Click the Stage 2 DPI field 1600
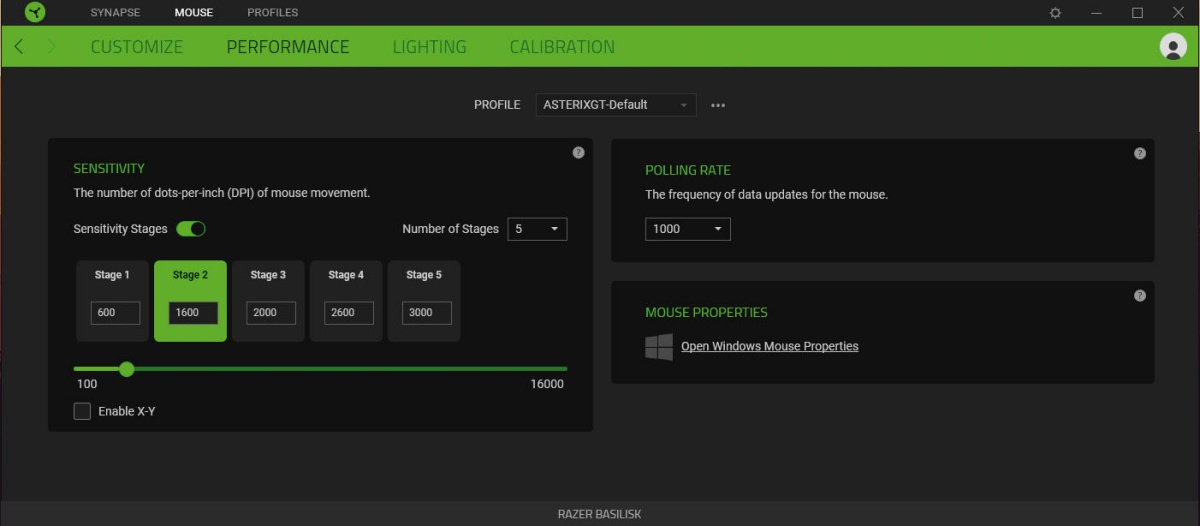 193,312
